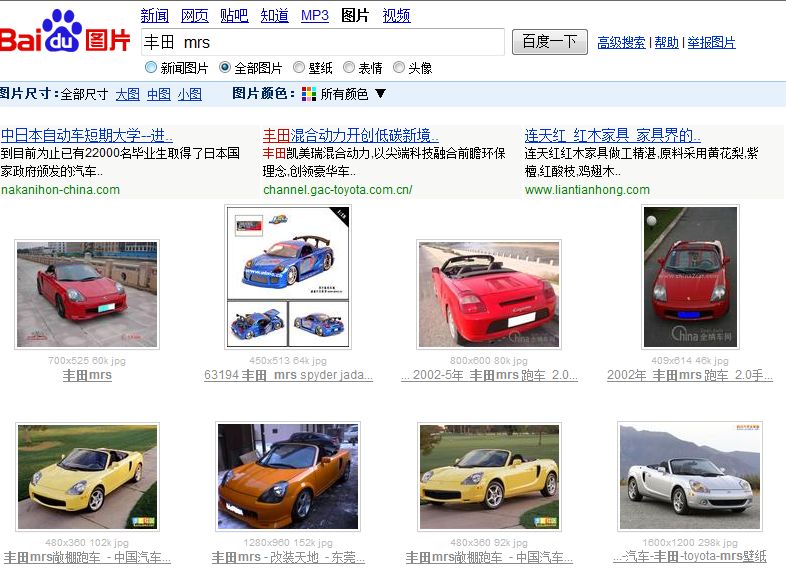This screenshot has height=574, width=786.
Task: Click the nakanihon-china.com URL
Action: pyautogui.click(x=60, y=190)
